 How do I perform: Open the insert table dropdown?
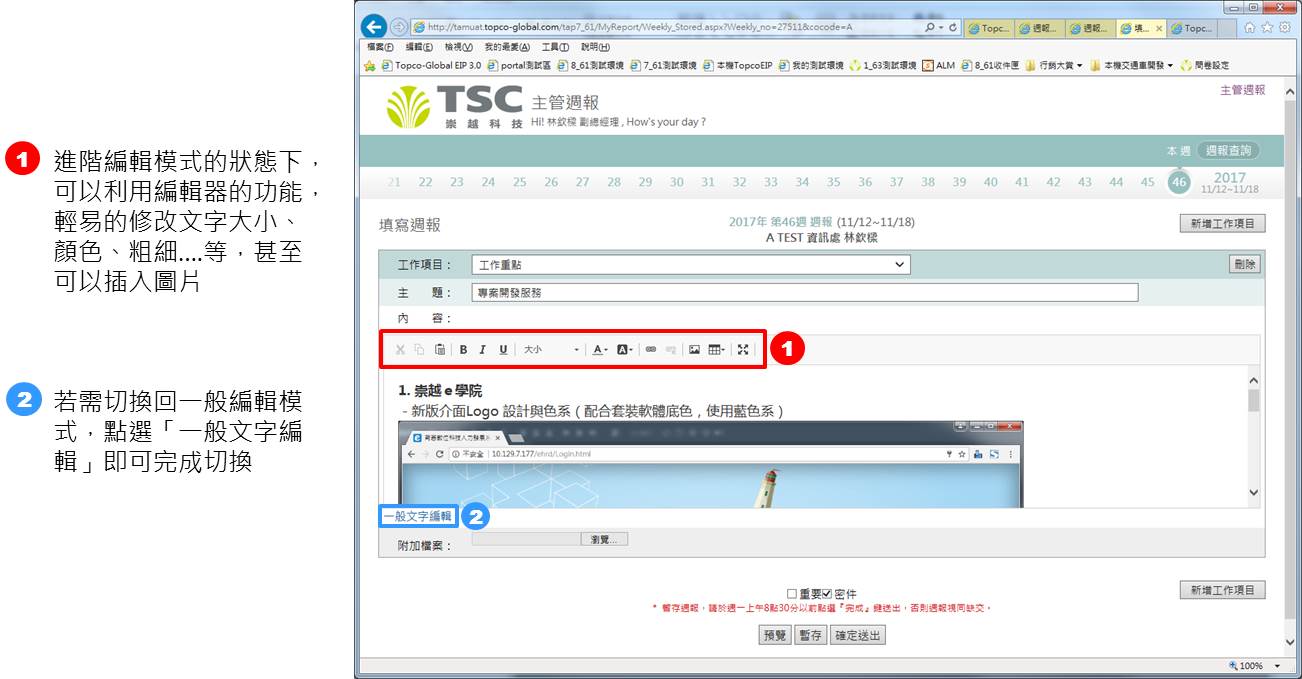pyautogui.click(x=717, y=350)
